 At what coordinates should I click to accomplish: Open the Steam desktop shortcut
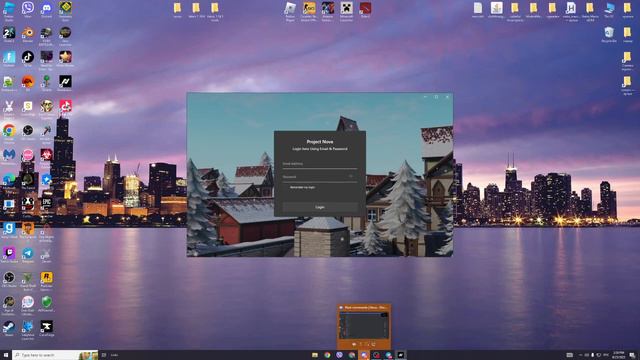coord(9,328)
